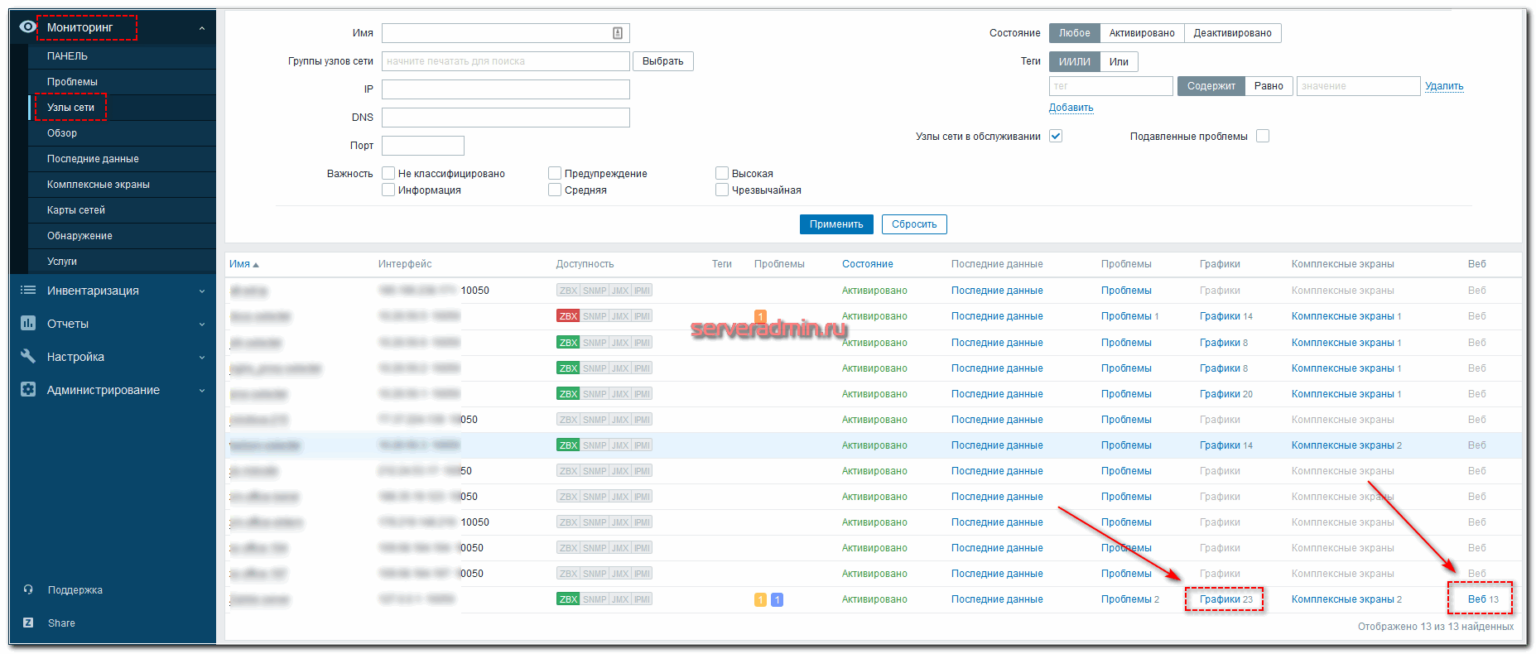Click the Поддержка icon at bottom

pyautogui.click(x=27, y=589)
